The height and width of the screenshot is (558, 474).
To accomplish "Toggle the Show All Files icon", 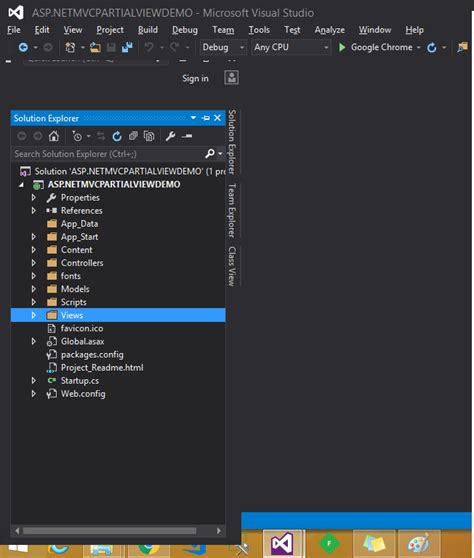I will tap(149, 136).
